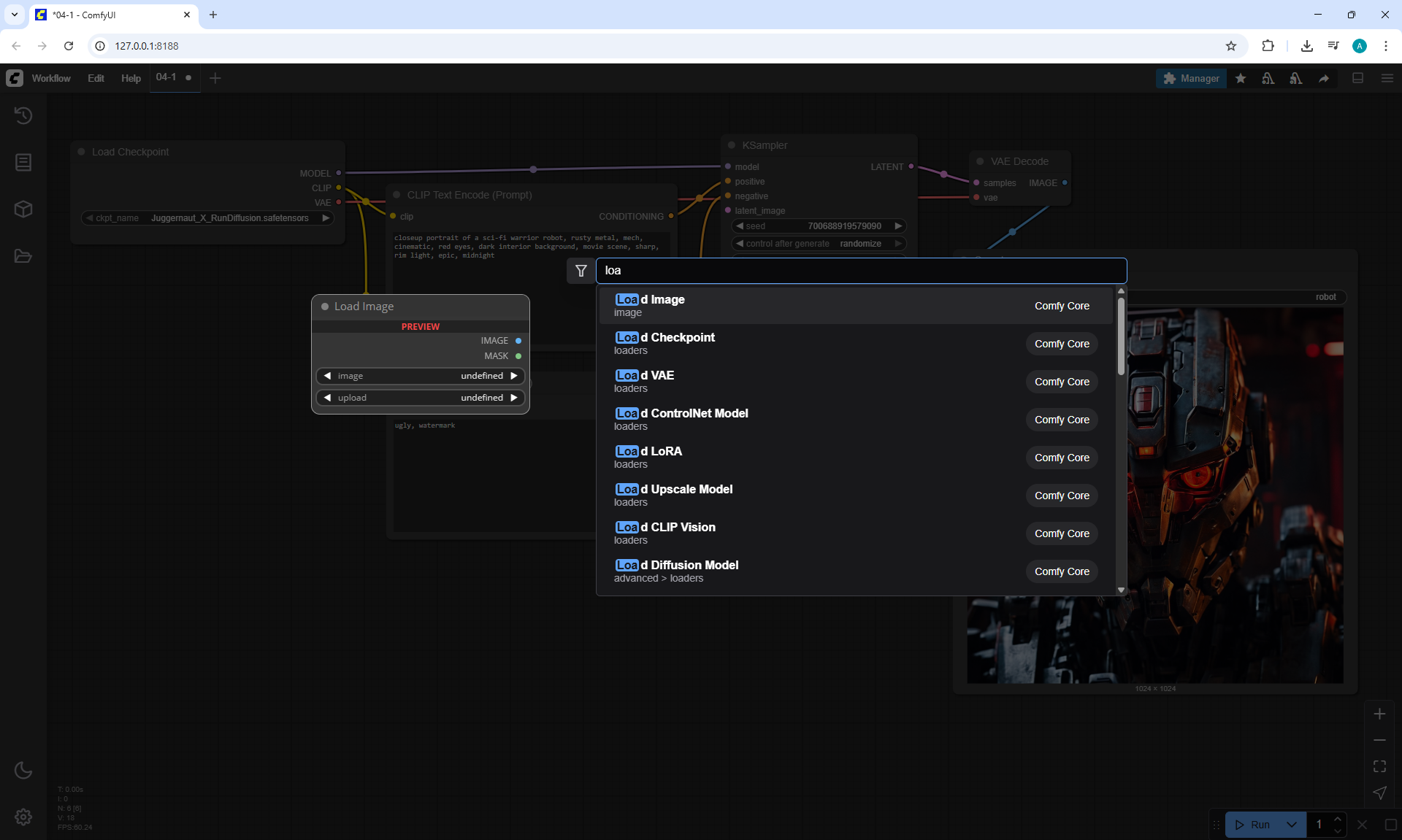Click the node search input field
The height and width of the screenshot is (840, 1402).
pos(862,271)
